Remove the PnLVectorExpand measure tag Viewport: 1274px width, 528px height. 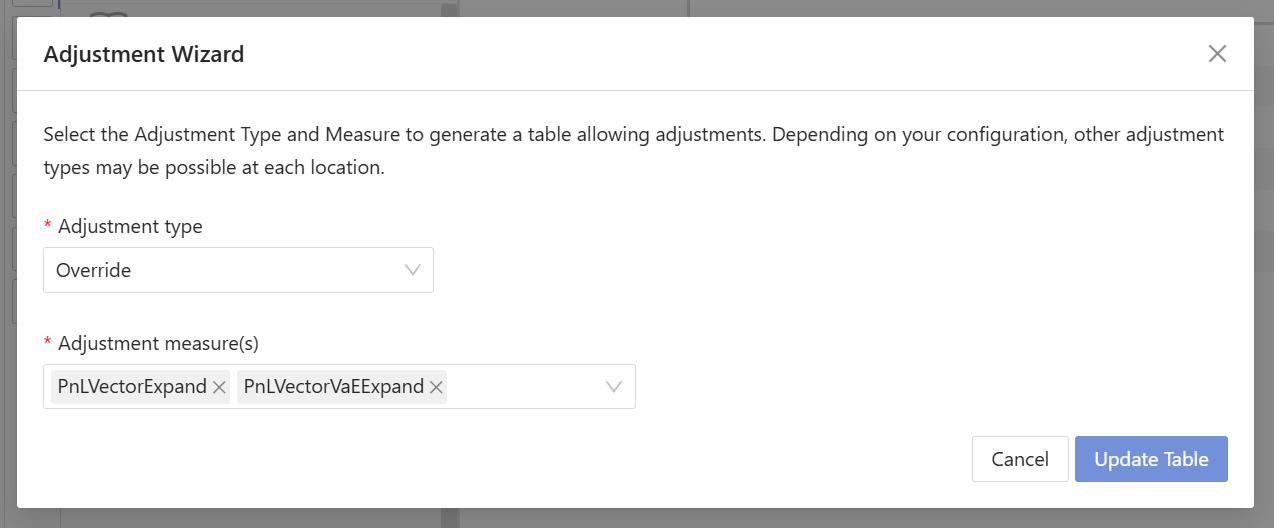pos(219,387)
